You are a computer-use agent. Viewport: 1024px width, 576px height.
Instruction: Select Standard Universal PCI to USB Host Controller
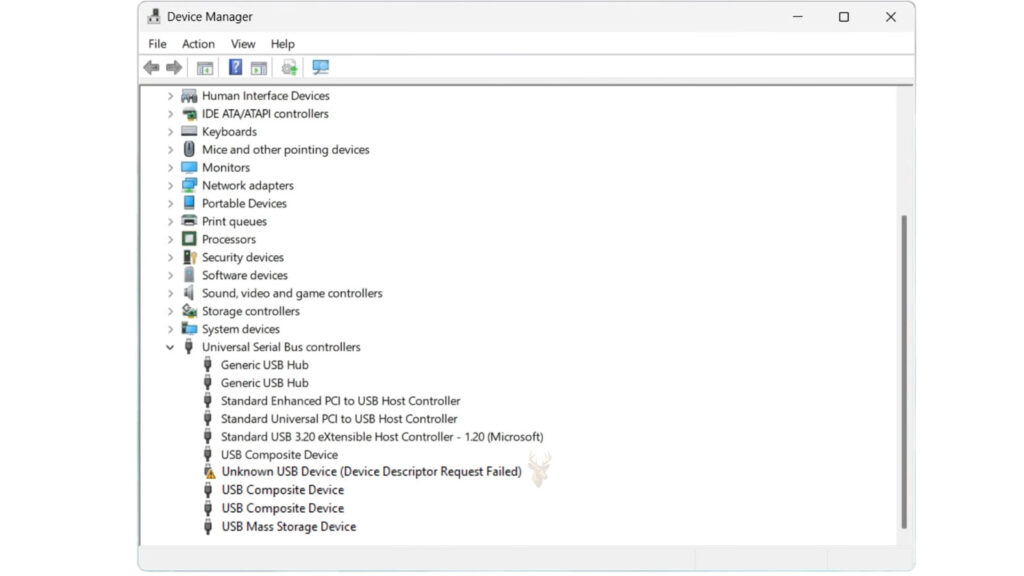[x=339, y=419]
